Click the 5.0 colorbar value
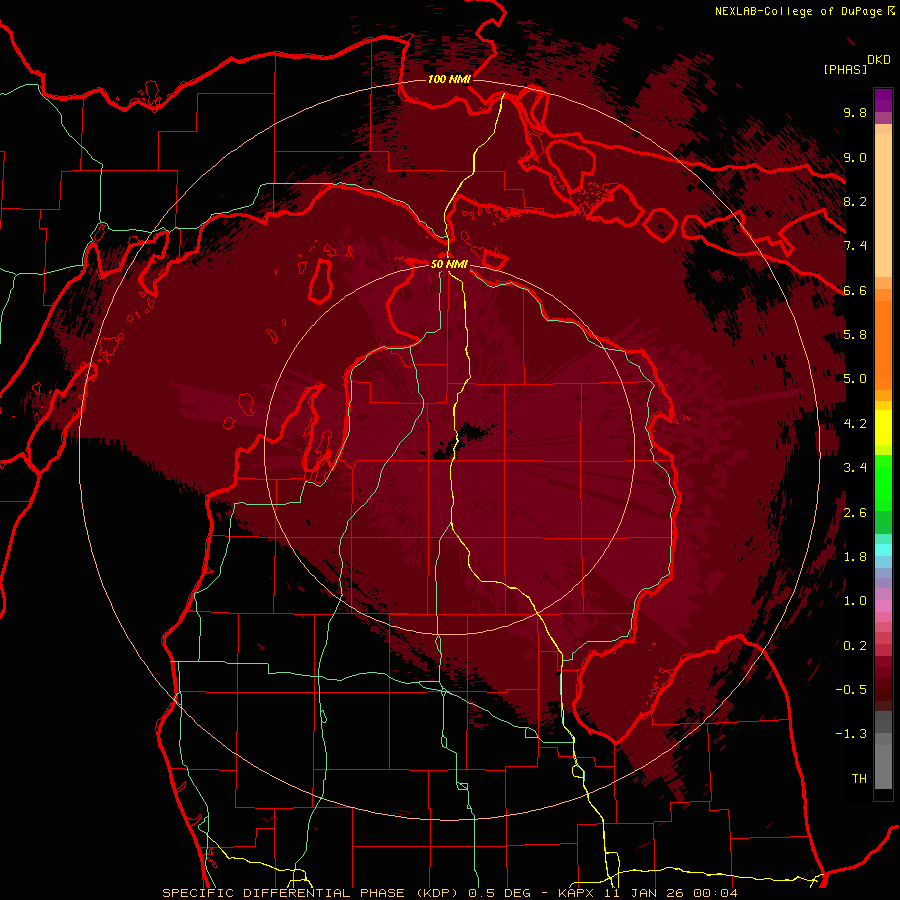The height and width of the screenshot is (900, 900). [855, 379]
